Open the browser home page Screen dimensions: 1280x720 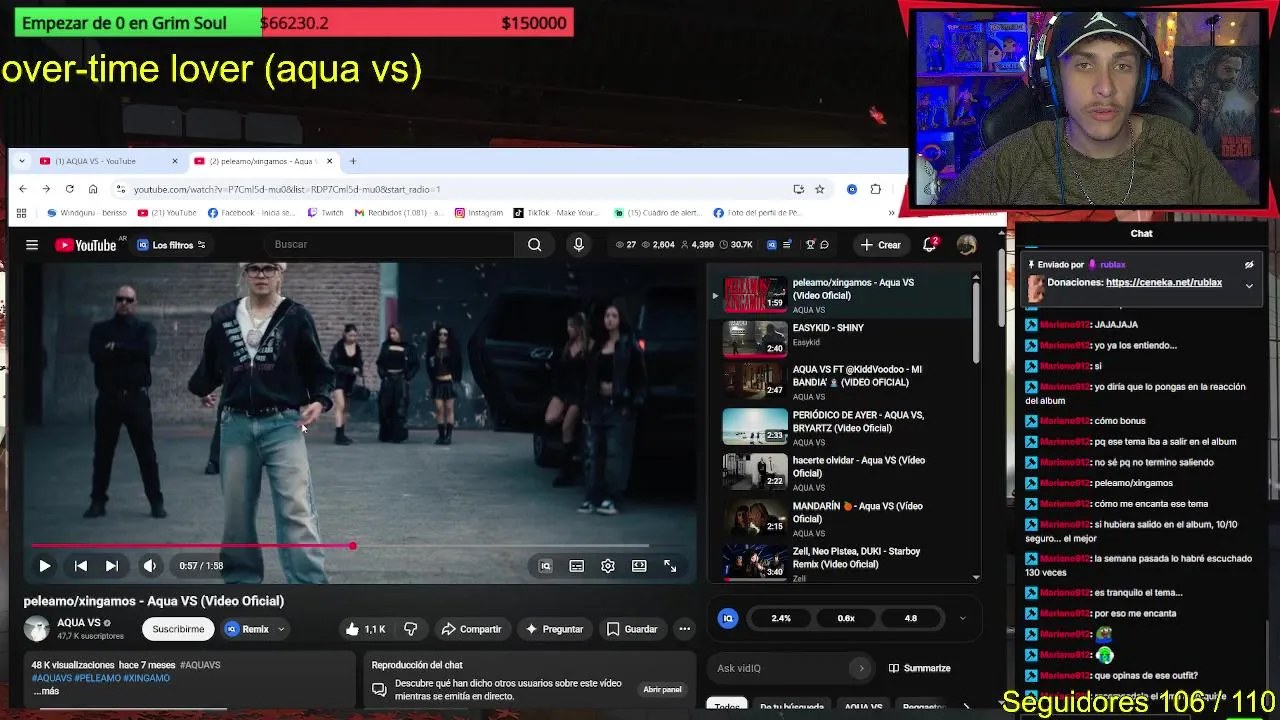(x=93, y=189)
